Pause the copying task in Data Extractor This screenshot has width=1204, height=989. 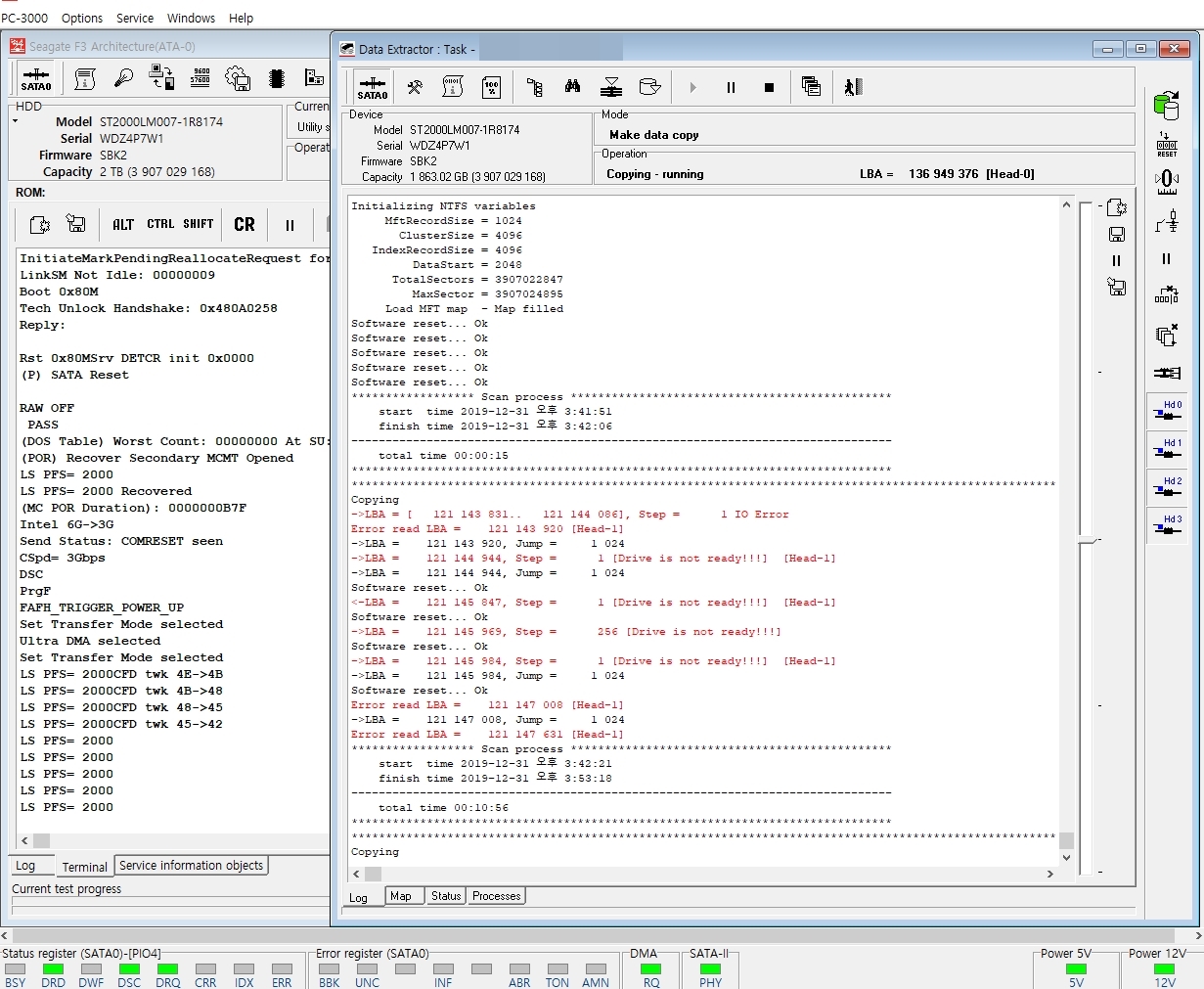coord(731,87)
